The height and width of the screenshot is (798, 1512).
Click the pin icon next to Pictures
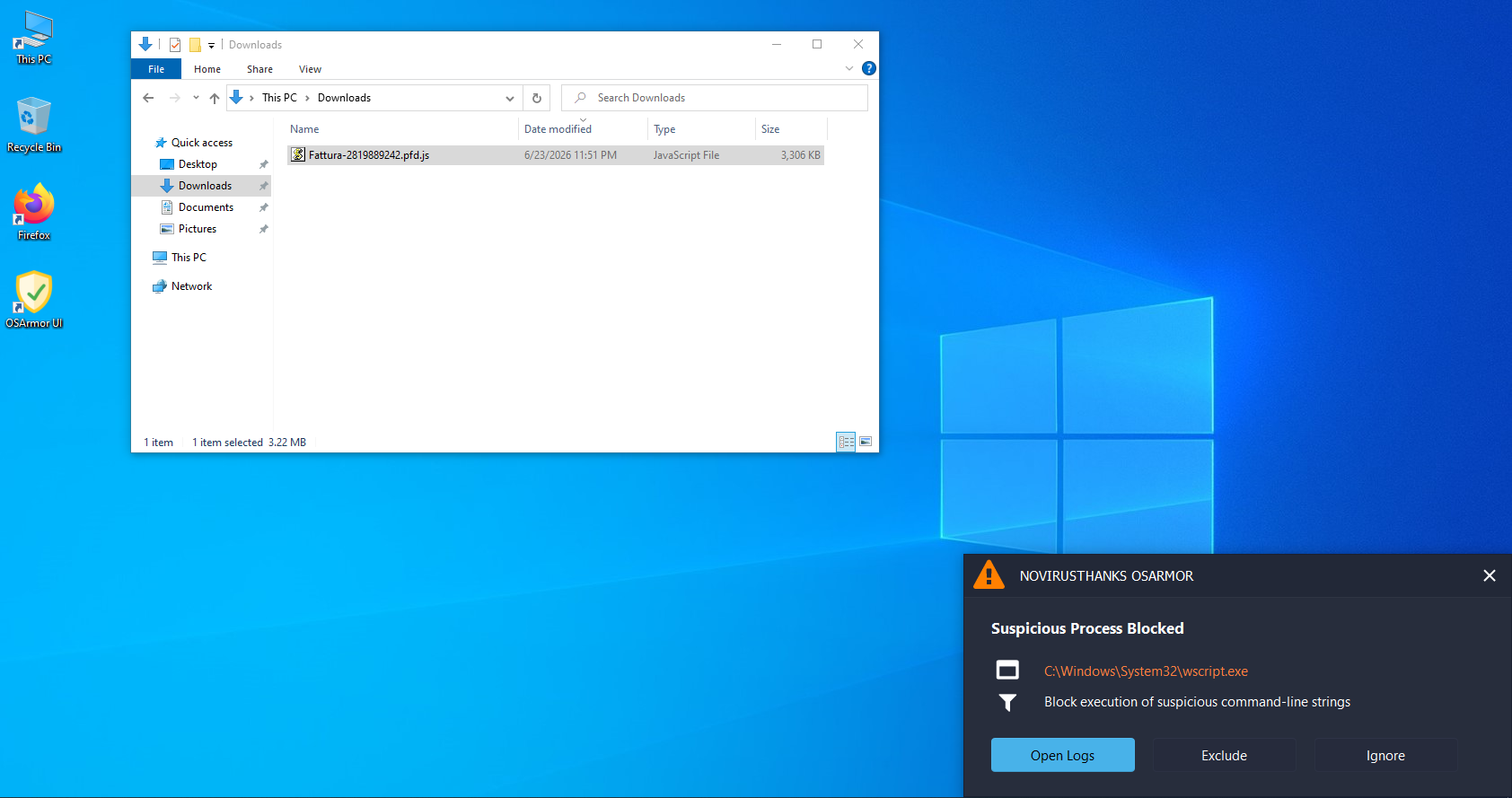[264, 229]
